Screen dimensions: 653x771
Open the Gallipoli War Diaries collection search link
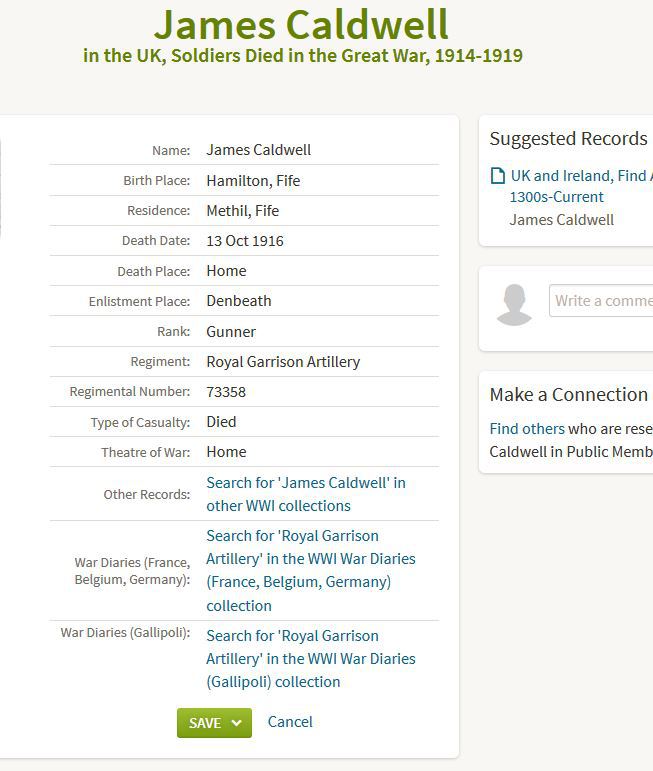310,659
